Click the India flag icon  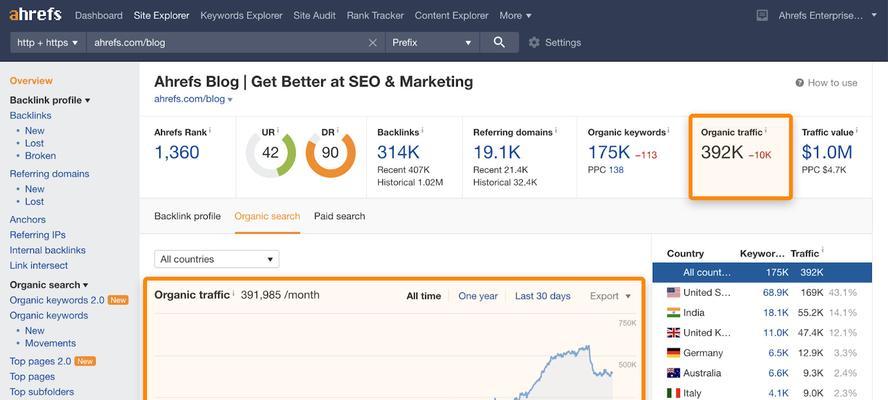673,313
